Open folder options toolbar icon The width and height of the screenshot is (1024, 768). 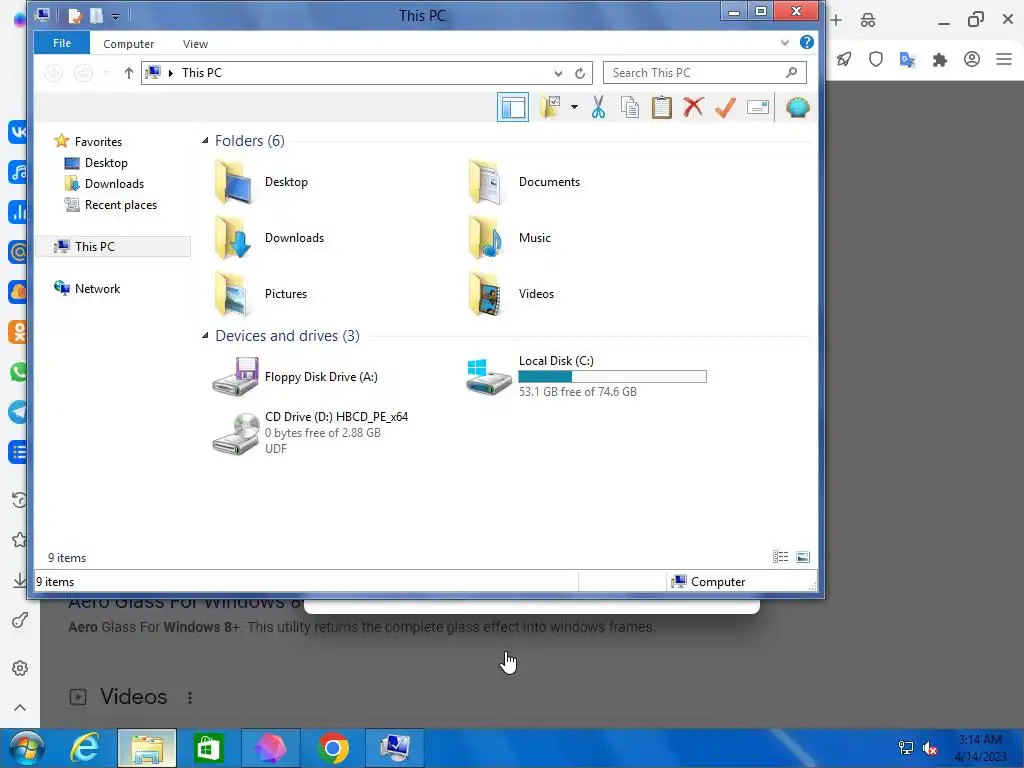(x=551, y=107)
